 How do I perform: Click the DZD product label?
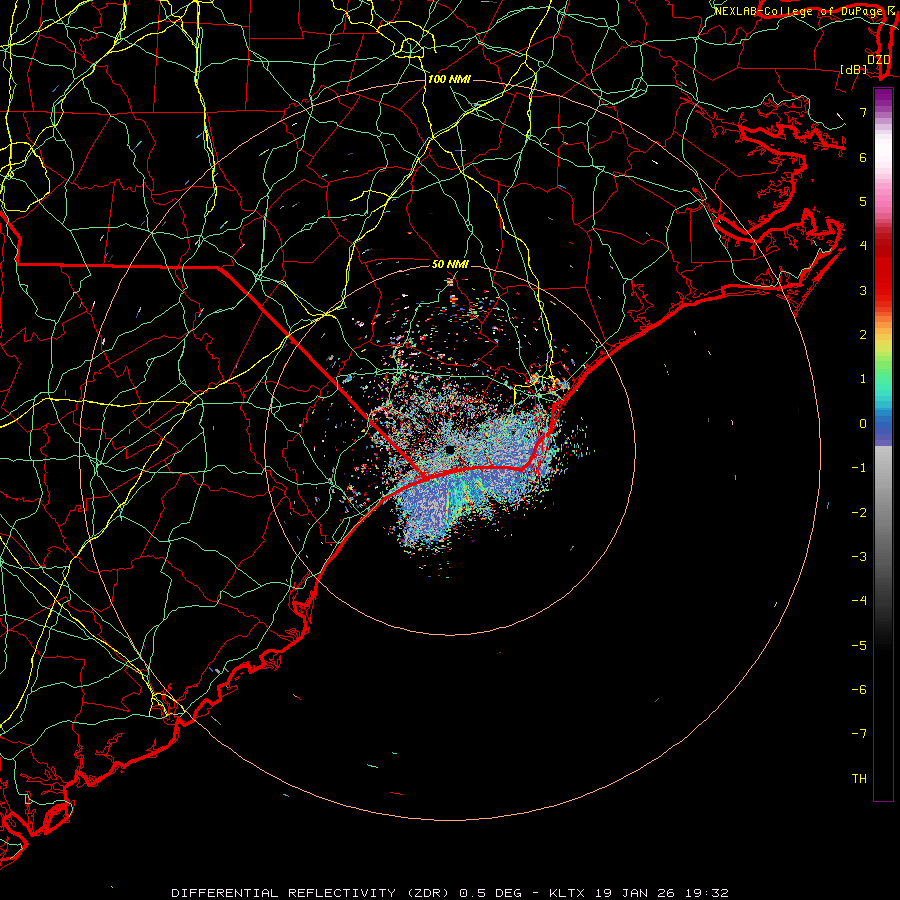(x=878, y=60)
